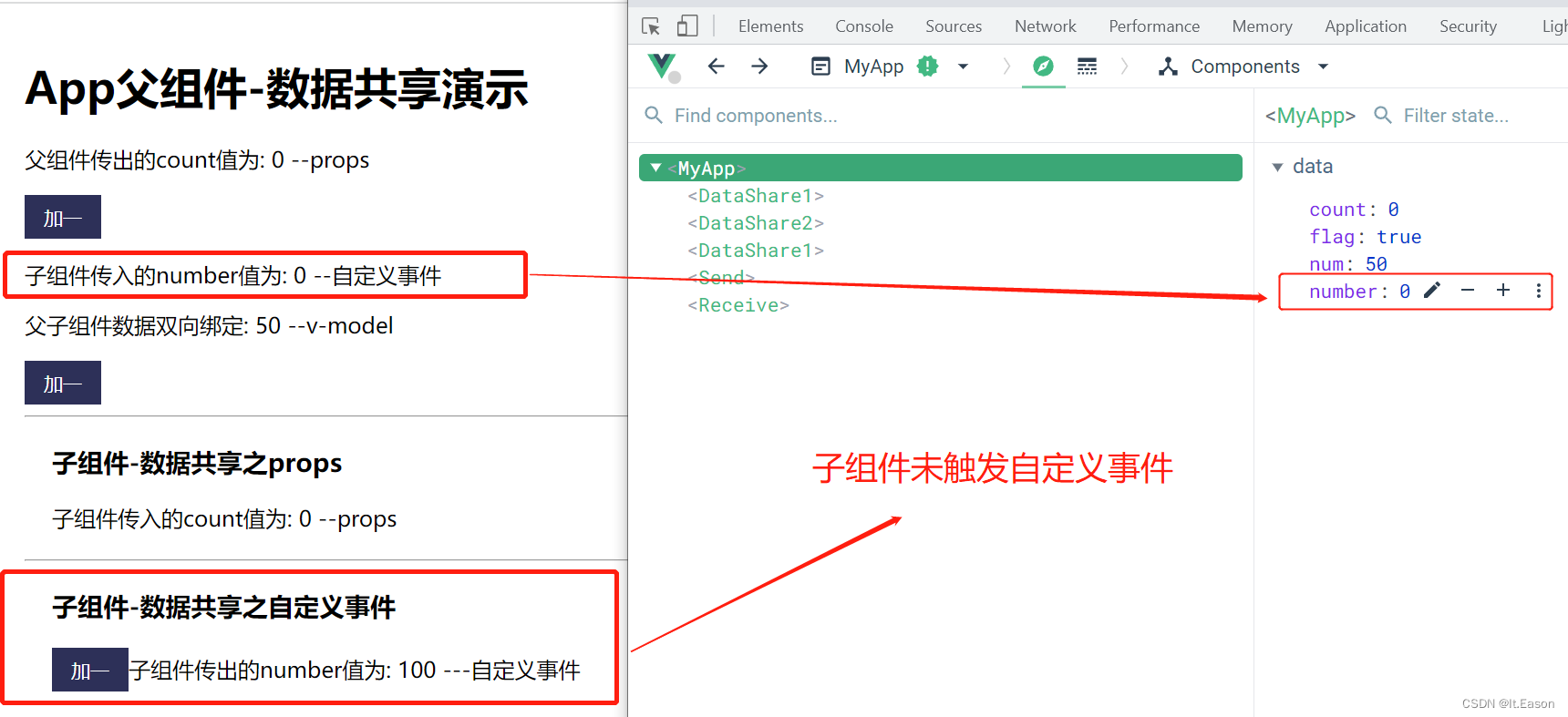Screen dimensions: 1568x717
Task: Switch to the Console tab
Action: (x=864, y=26)
